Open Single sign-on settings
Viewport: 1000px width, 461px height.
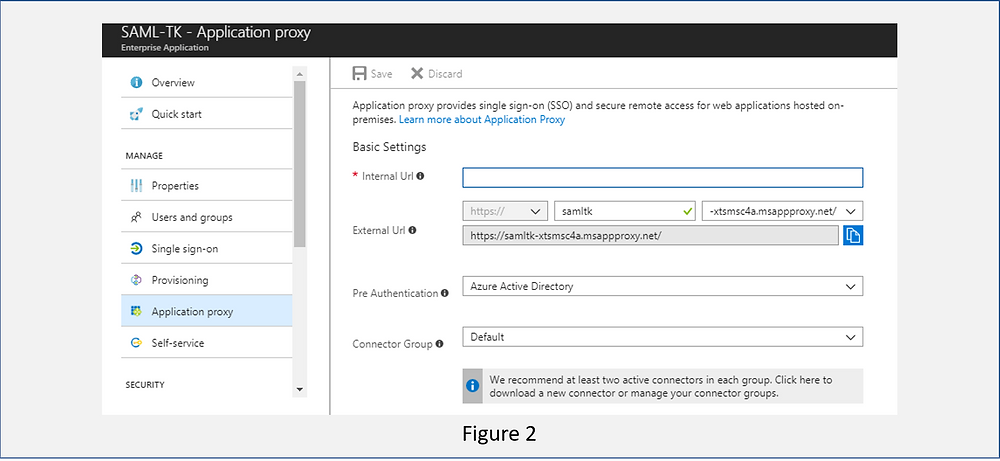coord(207,249)
